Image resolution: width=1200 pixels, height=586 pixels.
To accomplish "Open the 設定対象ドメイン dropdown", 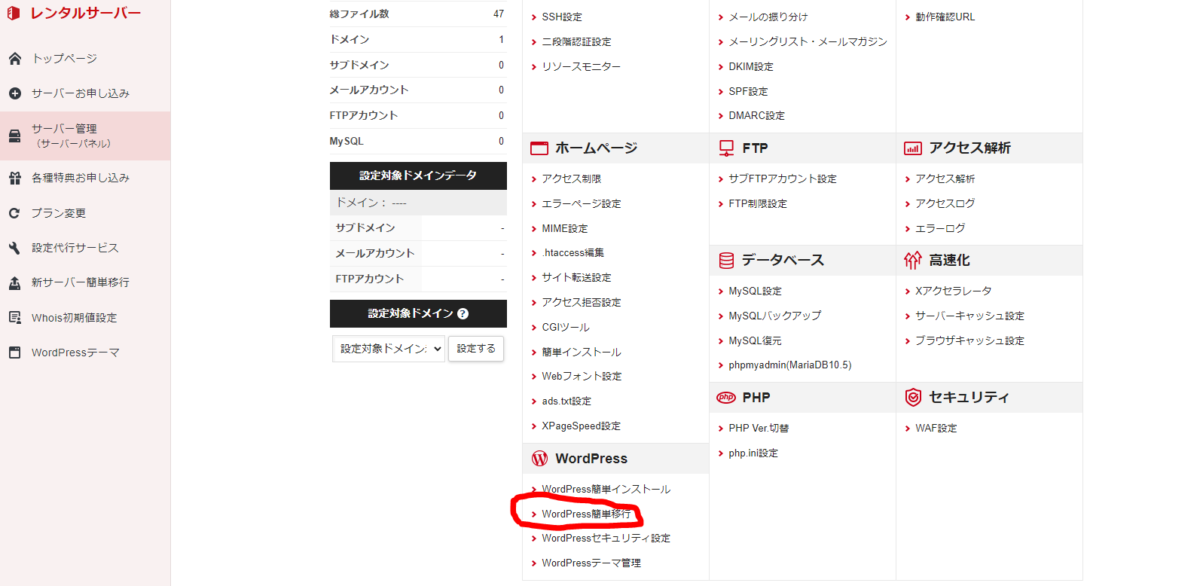I will 388,349.
